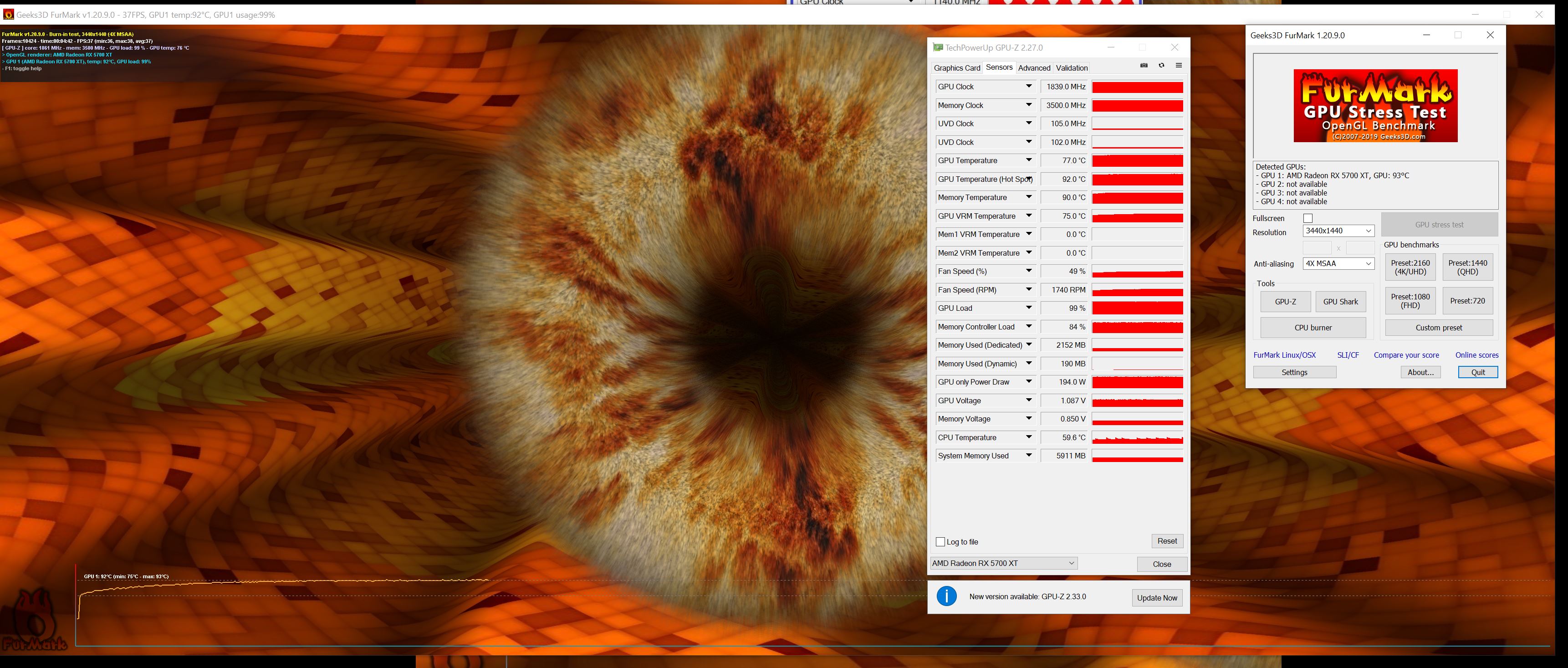Expand the Memory Voltage sensor dropdown arrow
This screenshot has height=668, width=1568.
1029,419
